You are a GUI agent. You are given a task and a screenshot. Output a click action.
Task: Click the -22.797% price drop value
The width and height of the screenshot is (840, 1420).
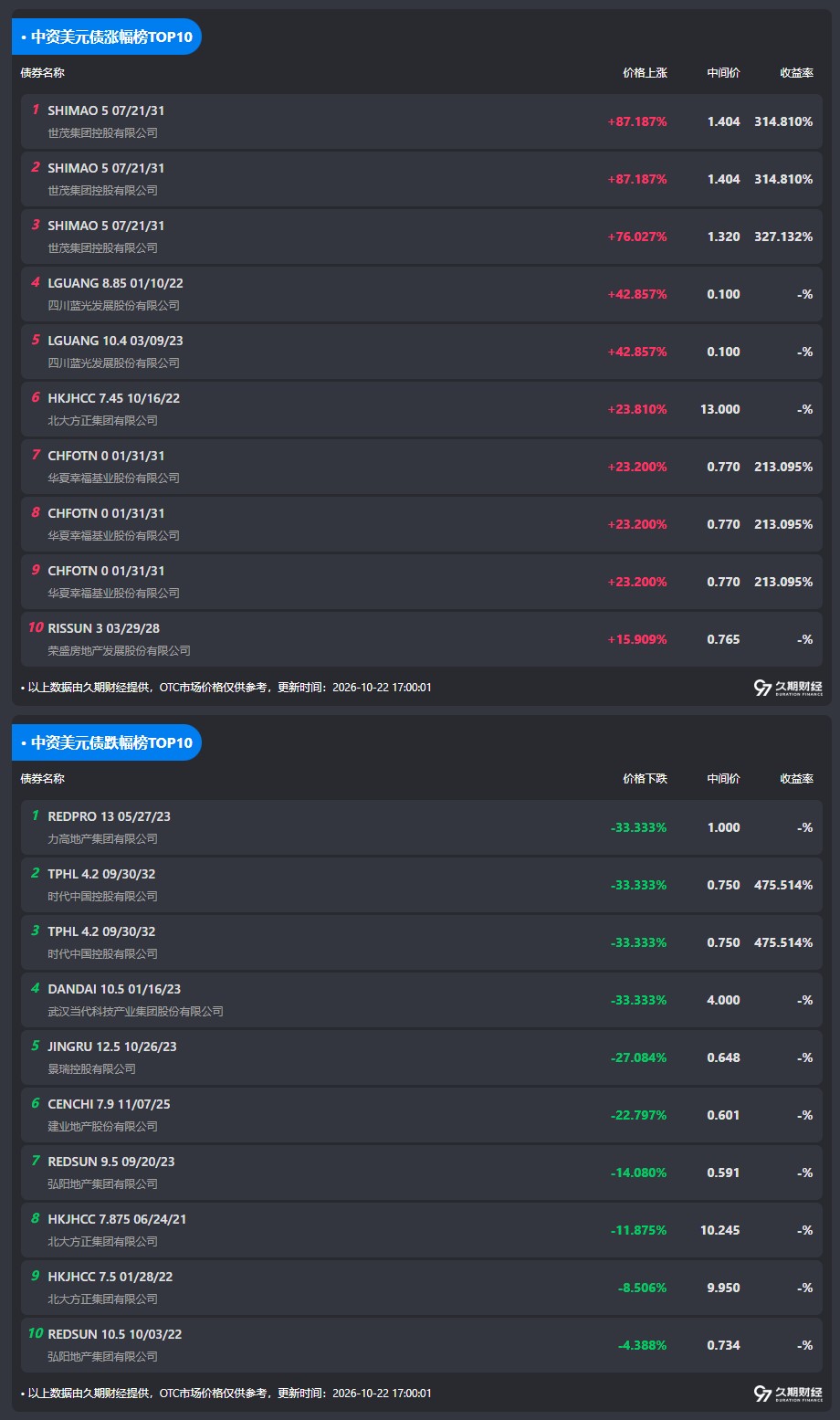(639, 1115)
